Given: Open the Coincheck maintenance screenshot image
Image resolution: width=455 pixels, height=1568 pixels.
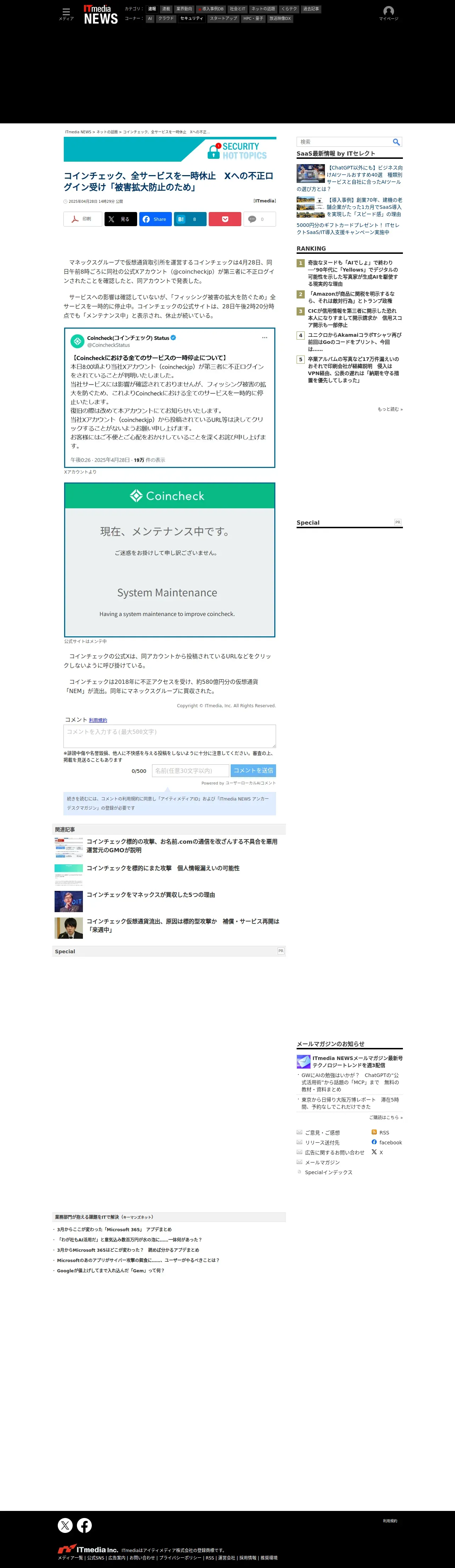Looking at the screenshot, I should (x=170, y=560).
